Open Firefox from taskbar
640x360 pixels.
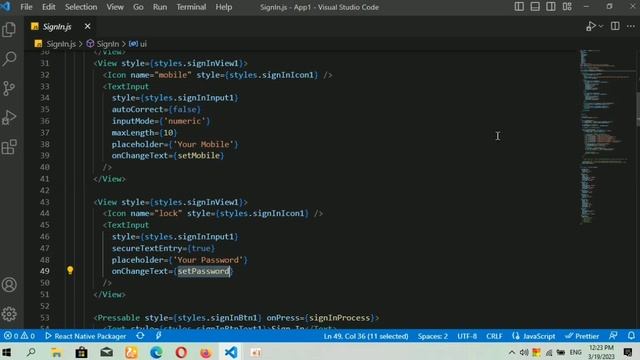coord(206,352)
